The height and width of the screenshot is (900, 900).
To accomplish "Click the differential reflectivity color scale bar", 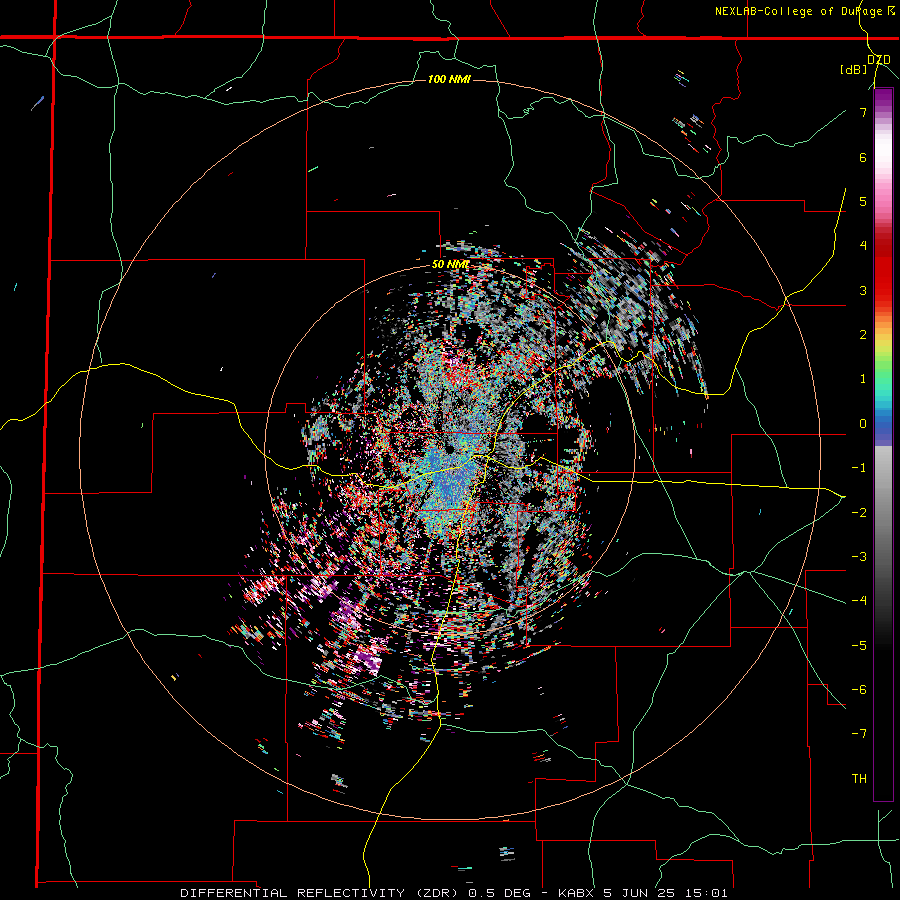I will pos(883,444).
